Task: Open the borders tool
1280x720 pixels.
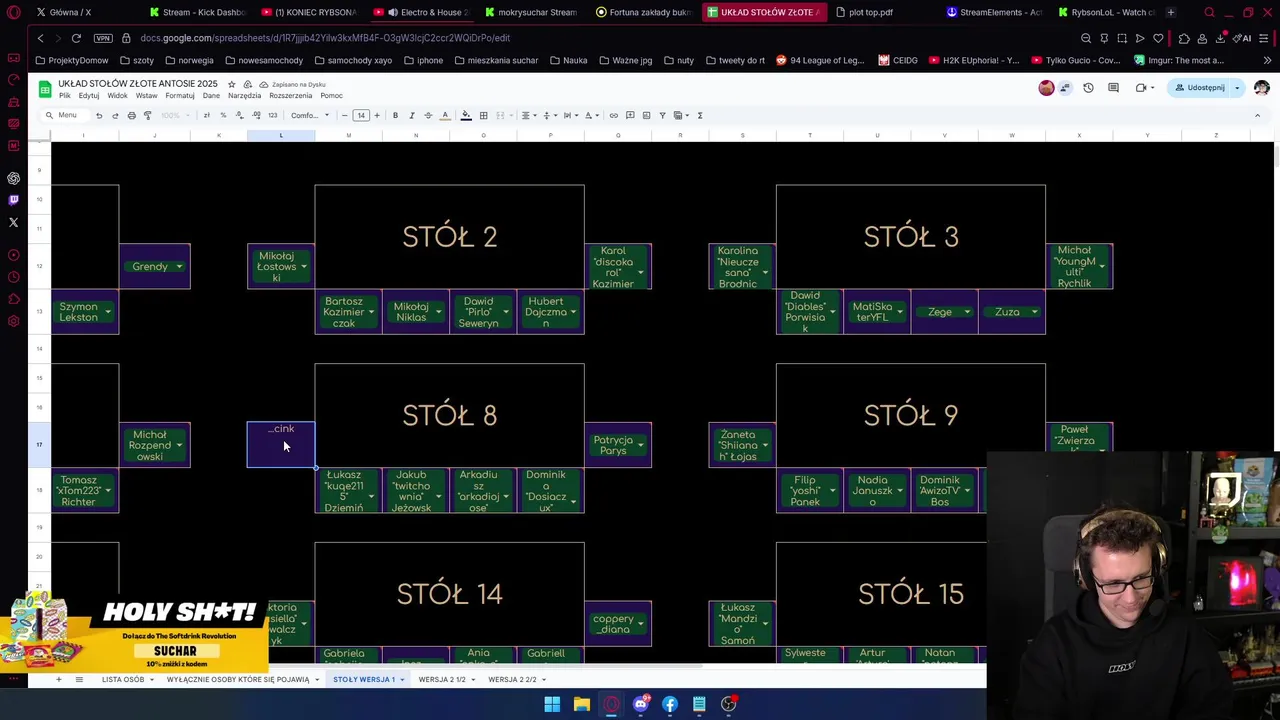Action: pos(483,115)
